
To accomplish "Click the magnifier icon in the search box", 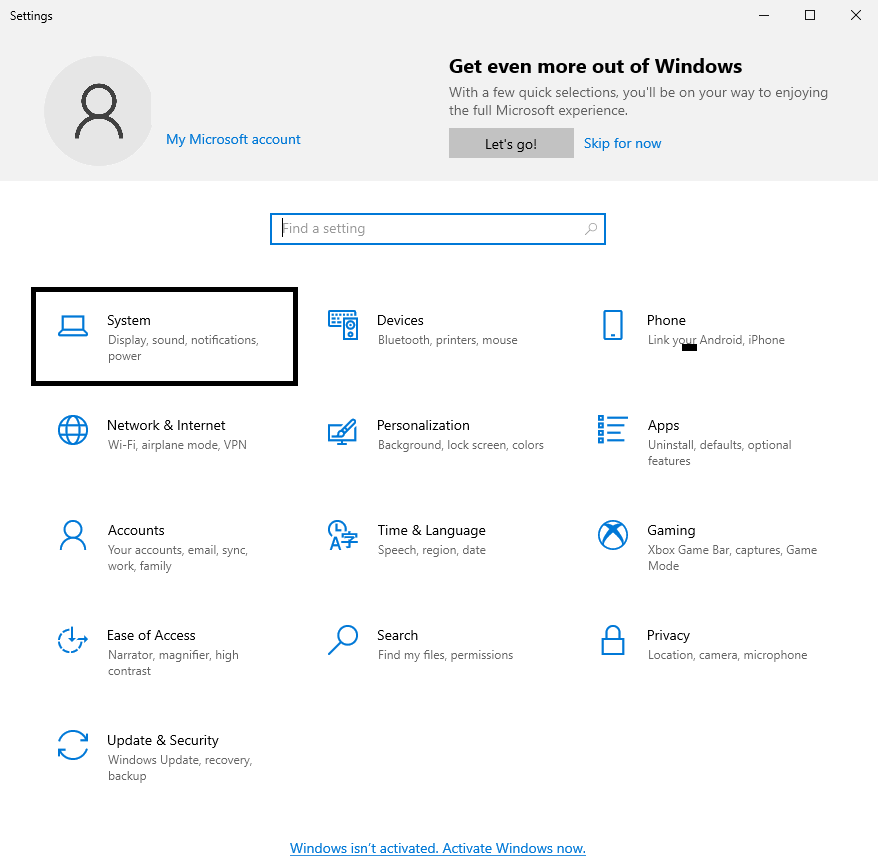I will click(x=591, y=228).
